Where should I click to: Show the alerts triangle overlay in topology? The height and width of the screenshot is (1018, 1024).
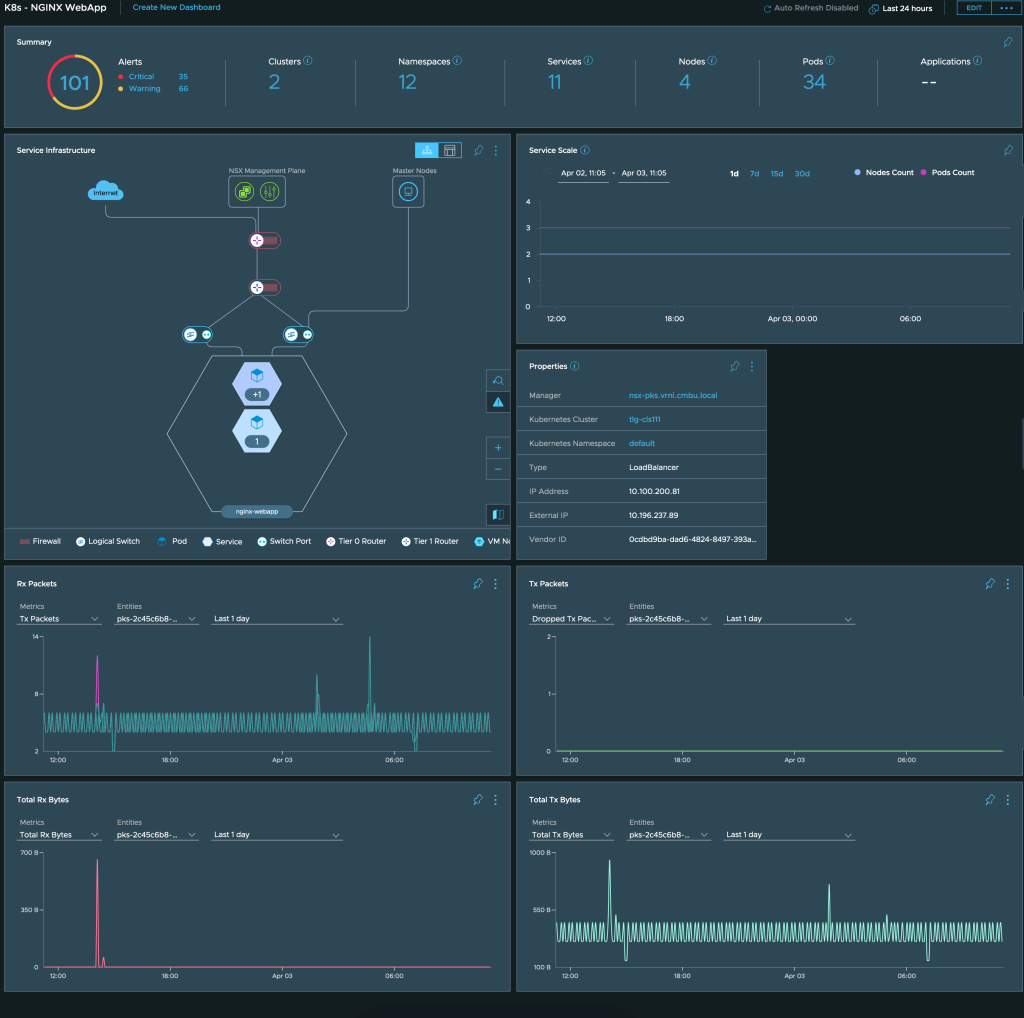pyautogui.click(x=498, y=402)
